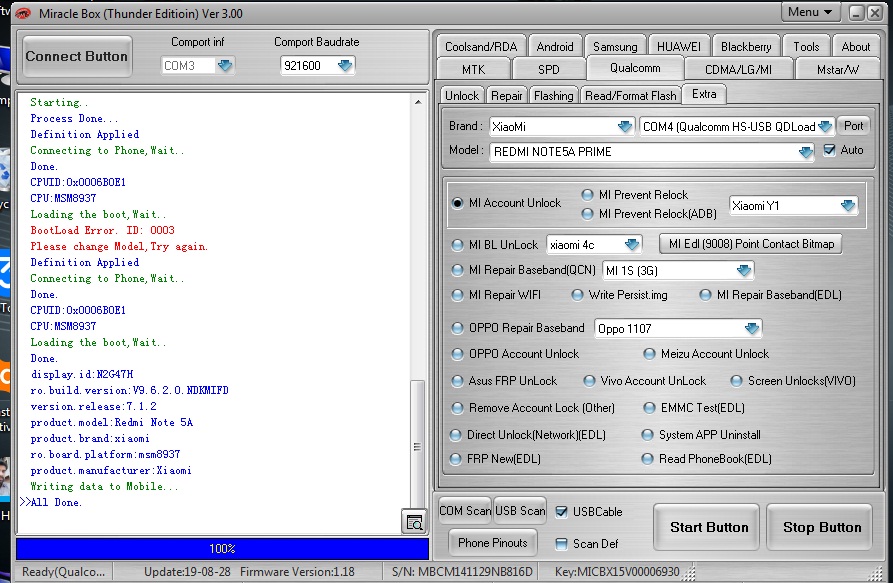Expand the Model REDMI NOTE5A PRIME dropdown
Screen dimensions: 893x583
[x=805, y=152]
